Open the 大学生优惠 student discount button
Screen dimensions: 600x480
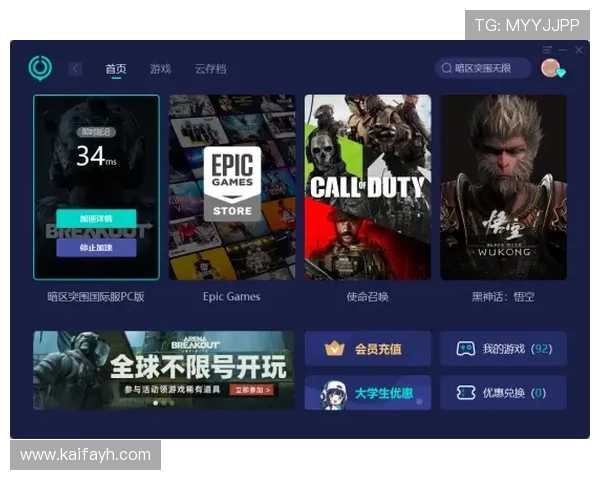[368, 393]
